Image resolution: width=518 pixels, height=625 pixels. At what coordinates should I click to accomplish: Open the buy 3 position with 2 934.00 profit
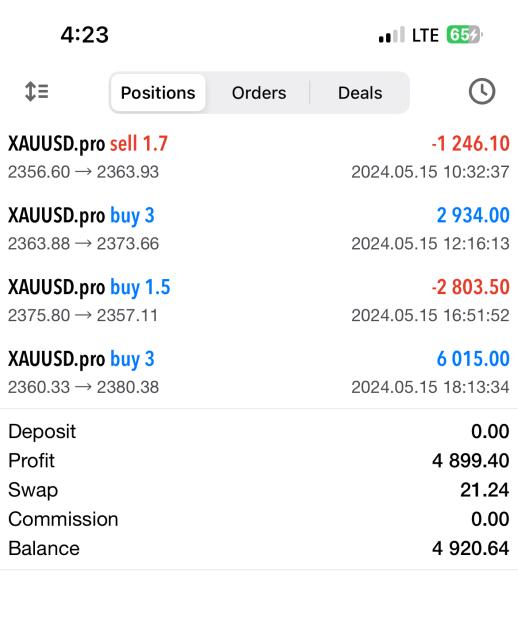259,229
